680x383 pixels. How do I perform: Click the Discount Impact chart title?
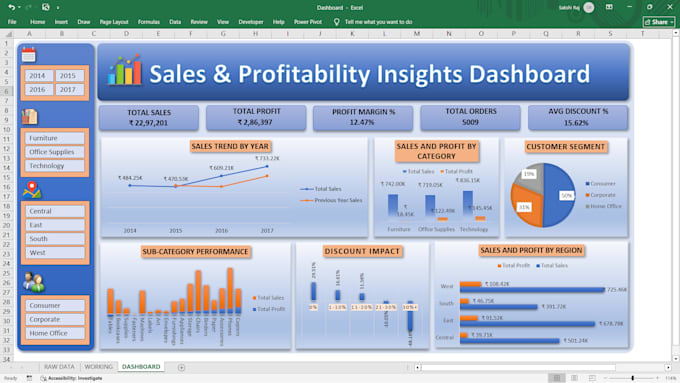[x=362, y=251]
